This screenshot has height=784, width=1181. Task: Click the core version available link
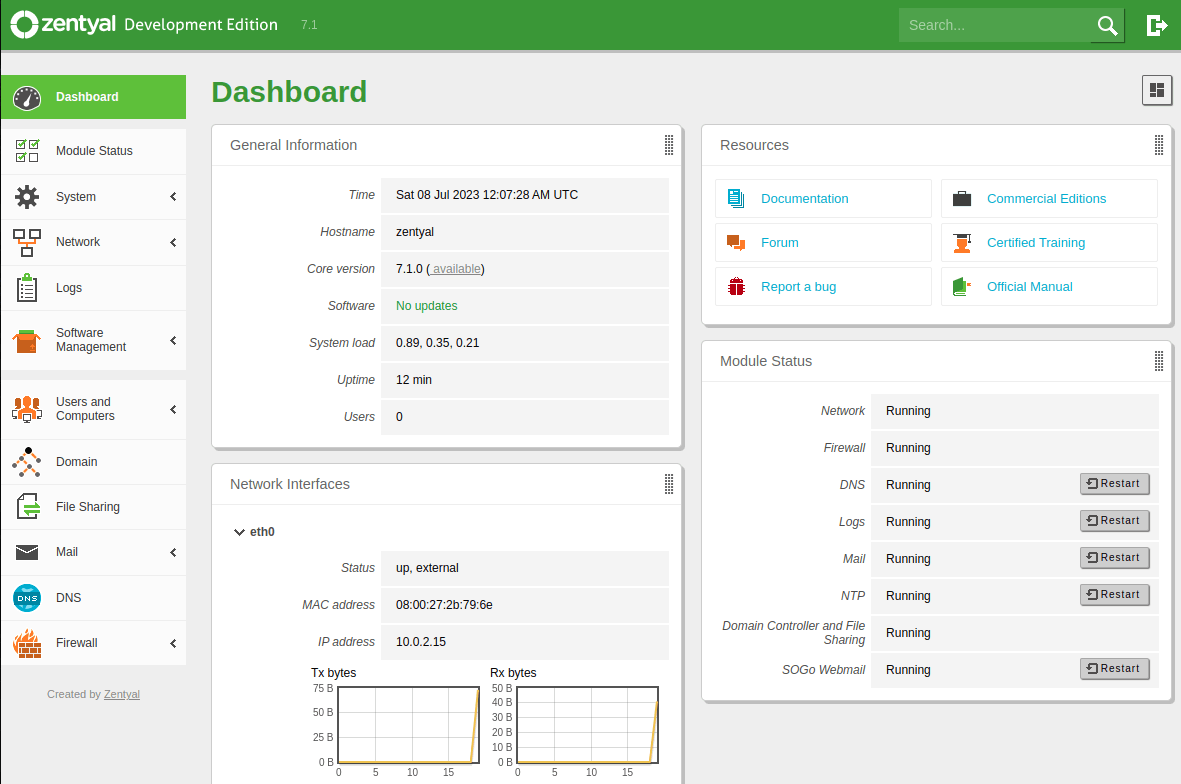tap(456, 269)
